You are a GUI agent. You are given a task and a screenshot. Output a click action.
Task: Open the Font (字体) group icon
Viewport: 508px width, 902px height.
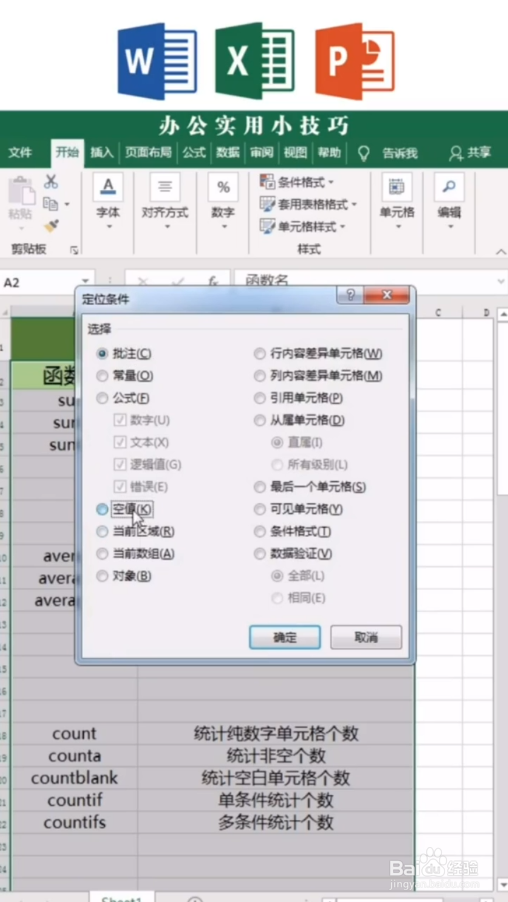[x=108, y=186]
